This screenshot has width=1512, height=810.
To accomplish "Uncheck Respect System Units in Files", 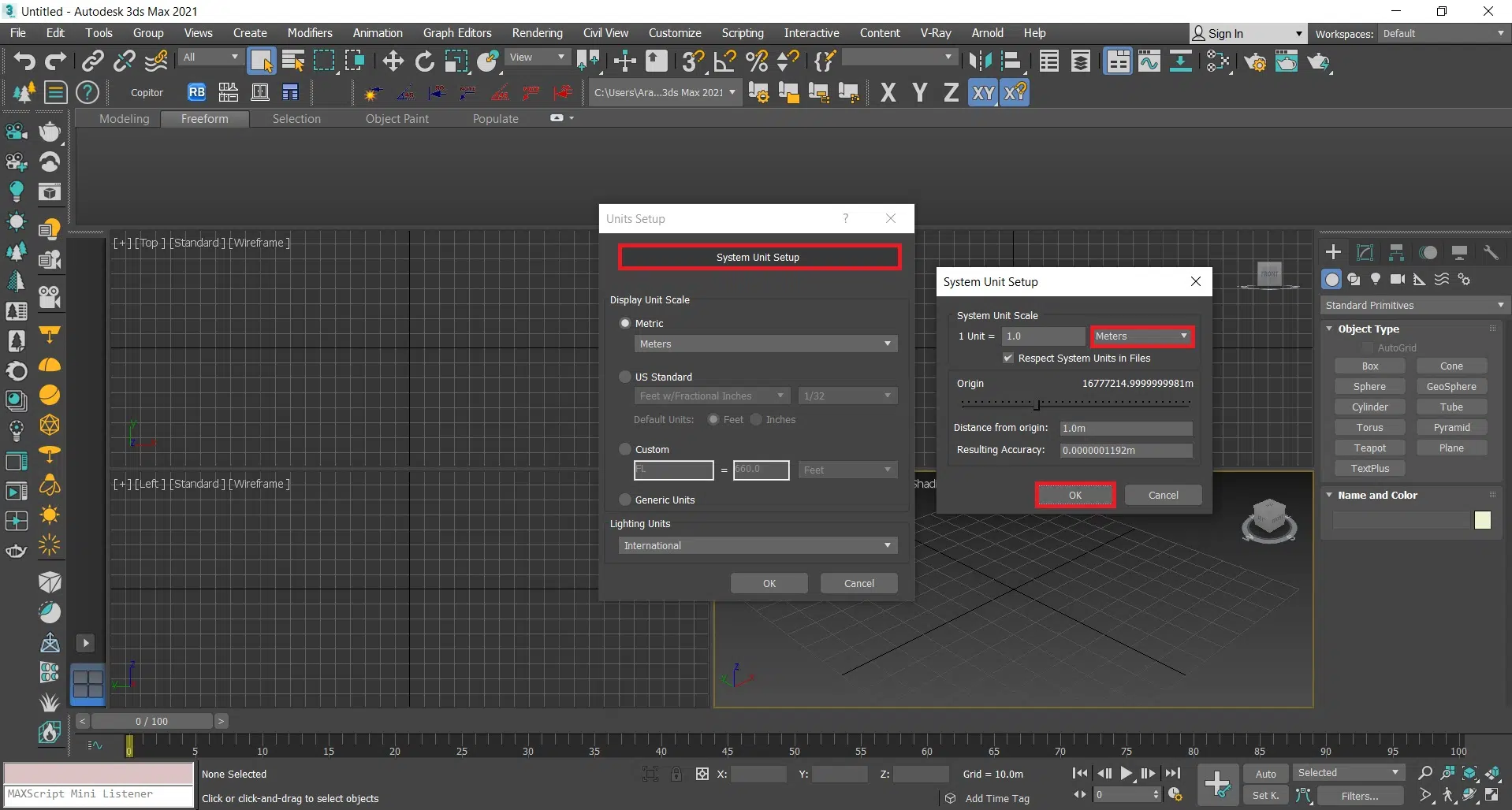I will click(x=1007, y=358).
